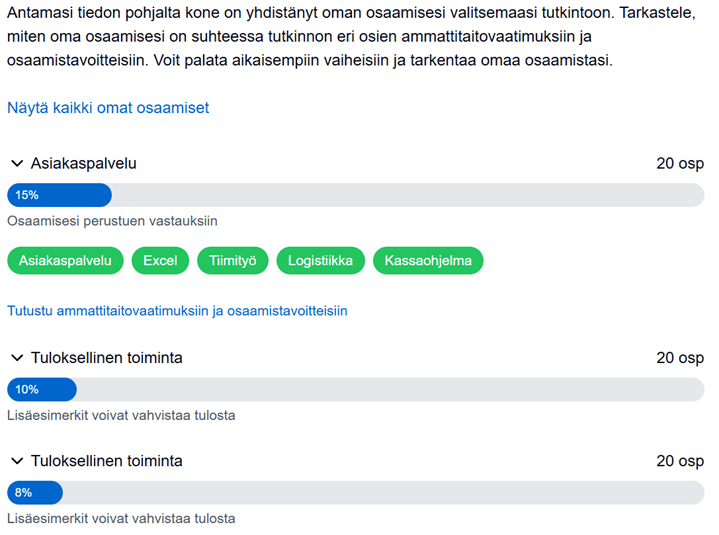Screen dimensions: 719x535
Task: Click the 10% progress bar
Action: click(x=355, y=390)
